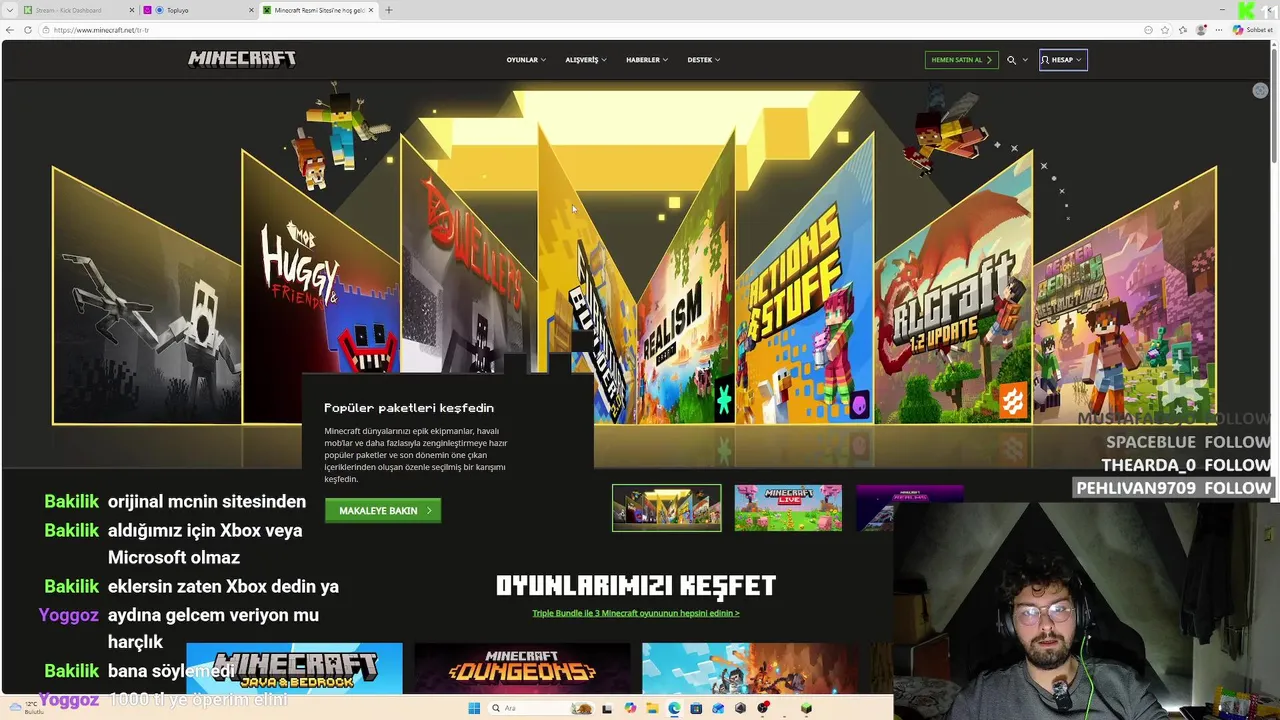Select the Minecraft Resmi Sitesi tab
The image size is (1280, 720).
pyautogui.click(x=318, y=10)
